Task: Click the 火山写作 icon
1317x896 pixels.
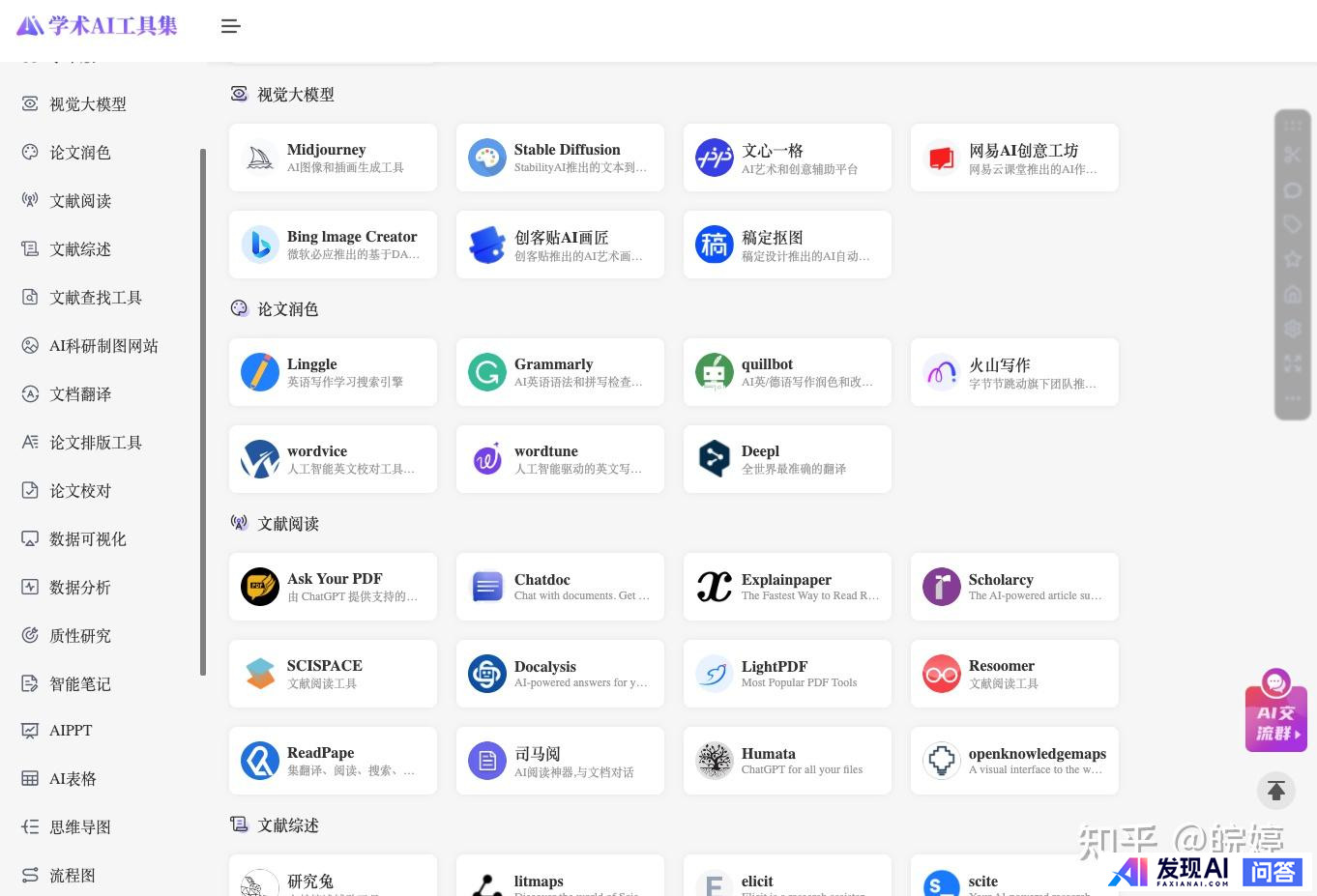Action: tap(942, 372)
